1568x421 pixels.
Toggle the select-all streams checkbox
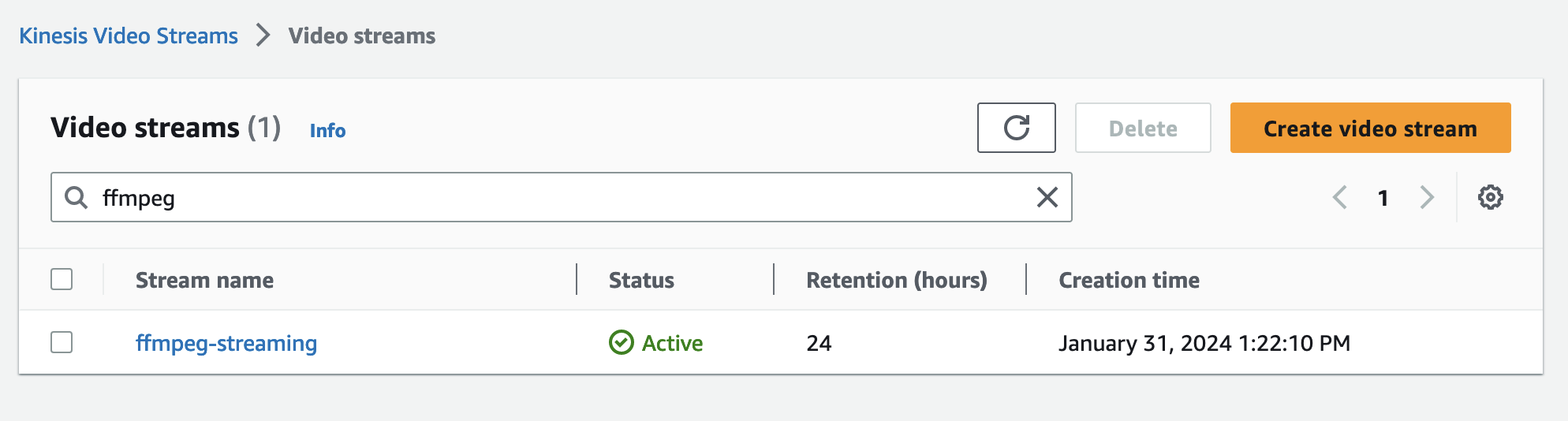click(x=62, y=280)
